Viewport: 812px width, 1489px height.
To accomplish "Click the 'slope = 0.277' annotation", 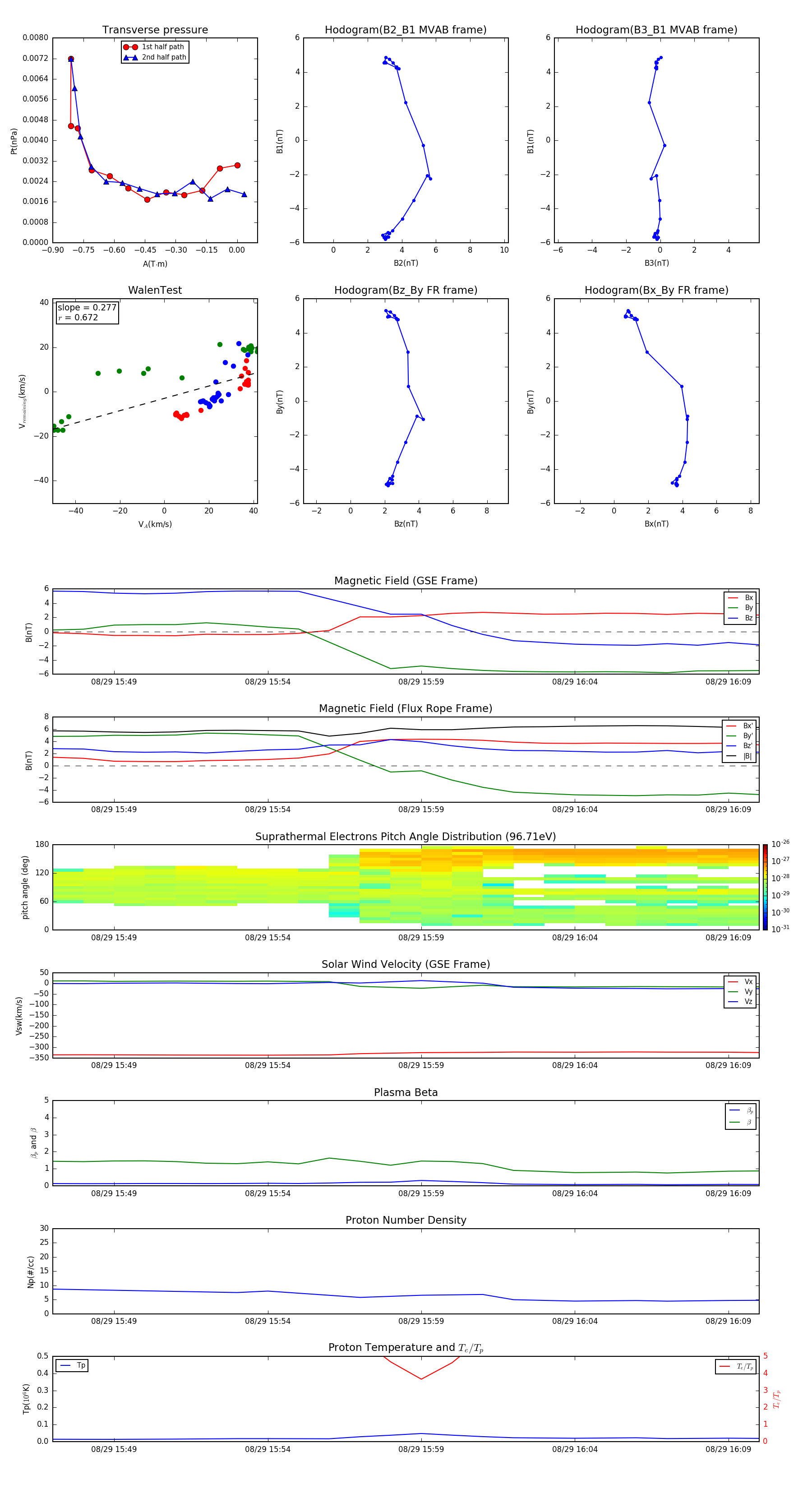I will [x=87, y=308].
